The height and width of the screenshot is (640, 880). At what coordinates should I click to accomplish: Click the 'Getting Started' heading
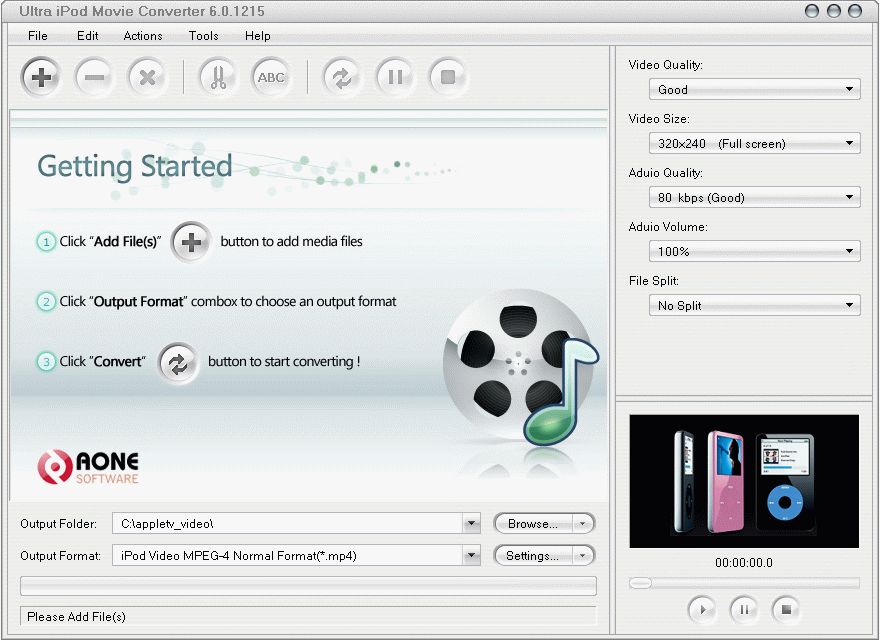135,166
